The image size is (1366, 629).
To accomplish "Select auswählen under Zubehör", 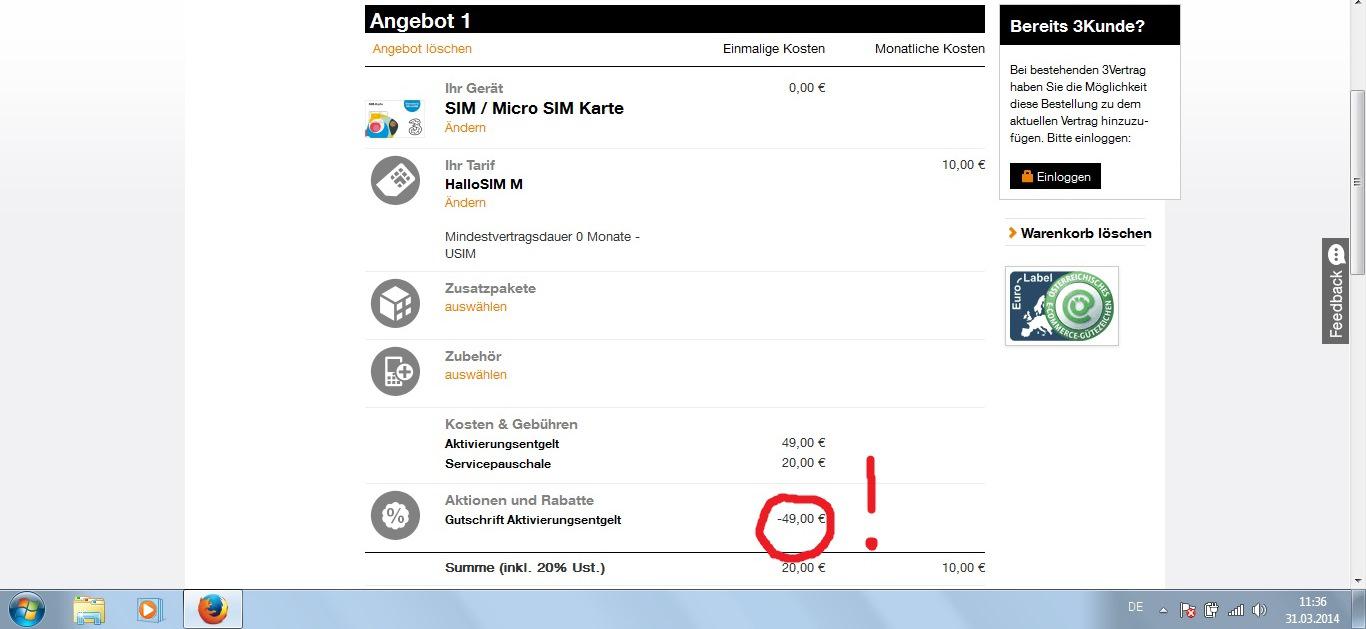I will click(476, 375).
